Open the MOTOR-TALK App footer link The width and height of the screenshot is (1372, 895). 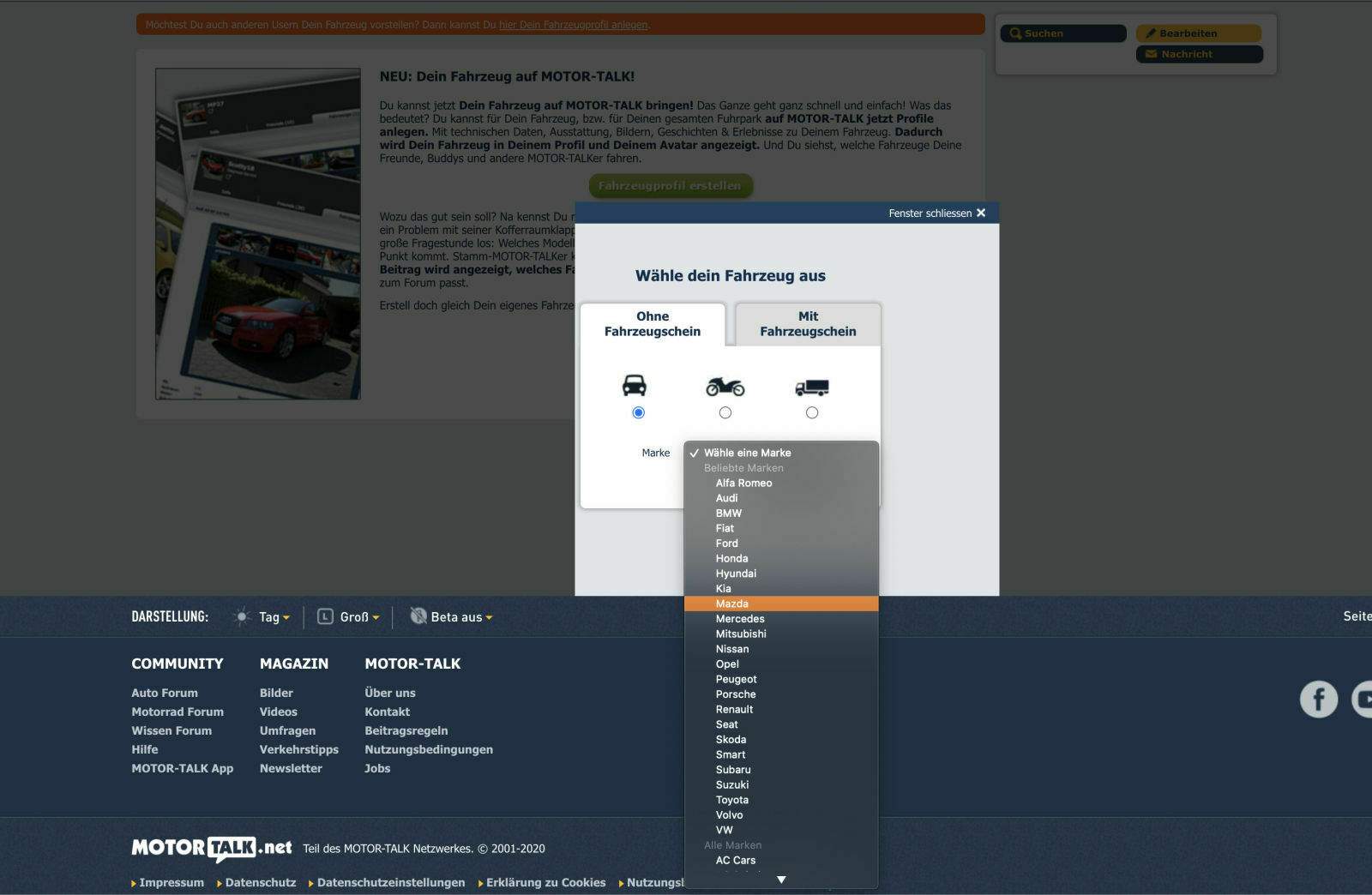coord(183,768)
